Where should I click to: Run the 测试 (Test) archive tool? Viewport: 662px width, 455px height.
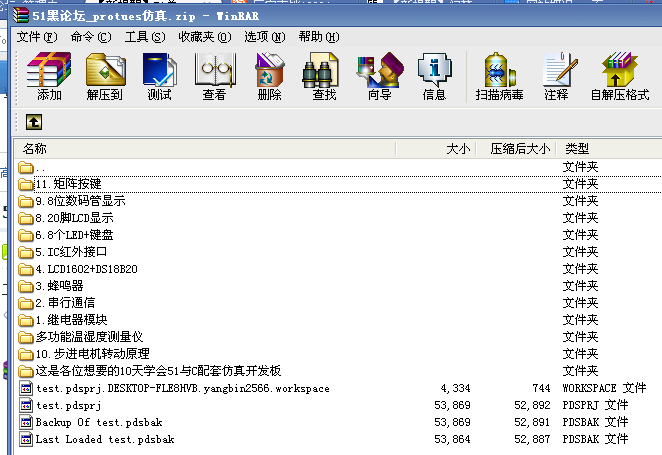click(x=159, y=76)
